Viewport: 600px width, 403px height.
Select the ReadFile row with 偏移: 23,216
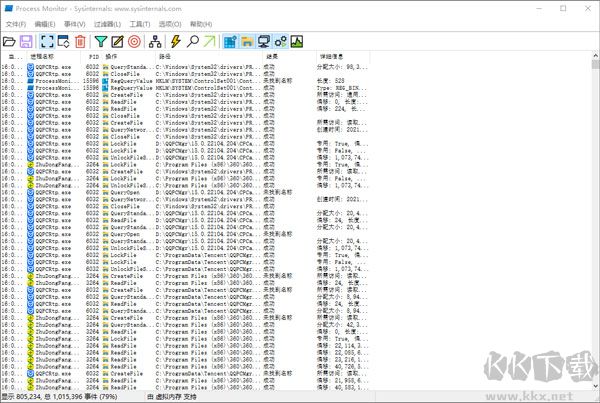tap(185, 359)
